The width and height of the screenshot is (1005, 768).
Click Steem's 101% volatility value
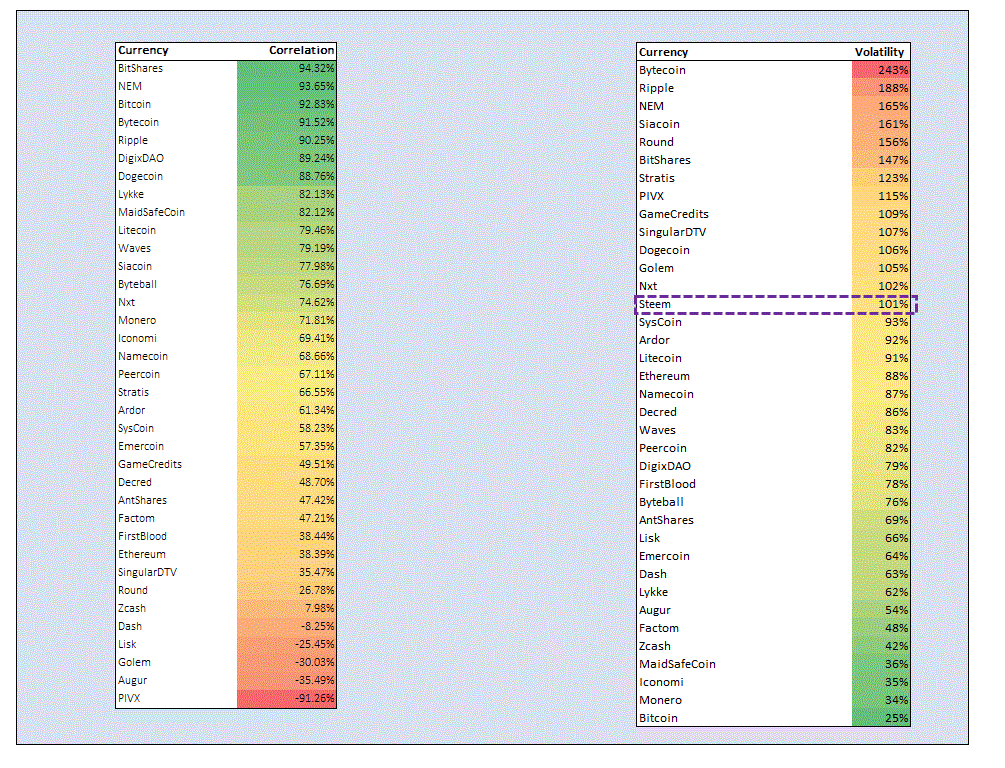(x=893, y=304)
